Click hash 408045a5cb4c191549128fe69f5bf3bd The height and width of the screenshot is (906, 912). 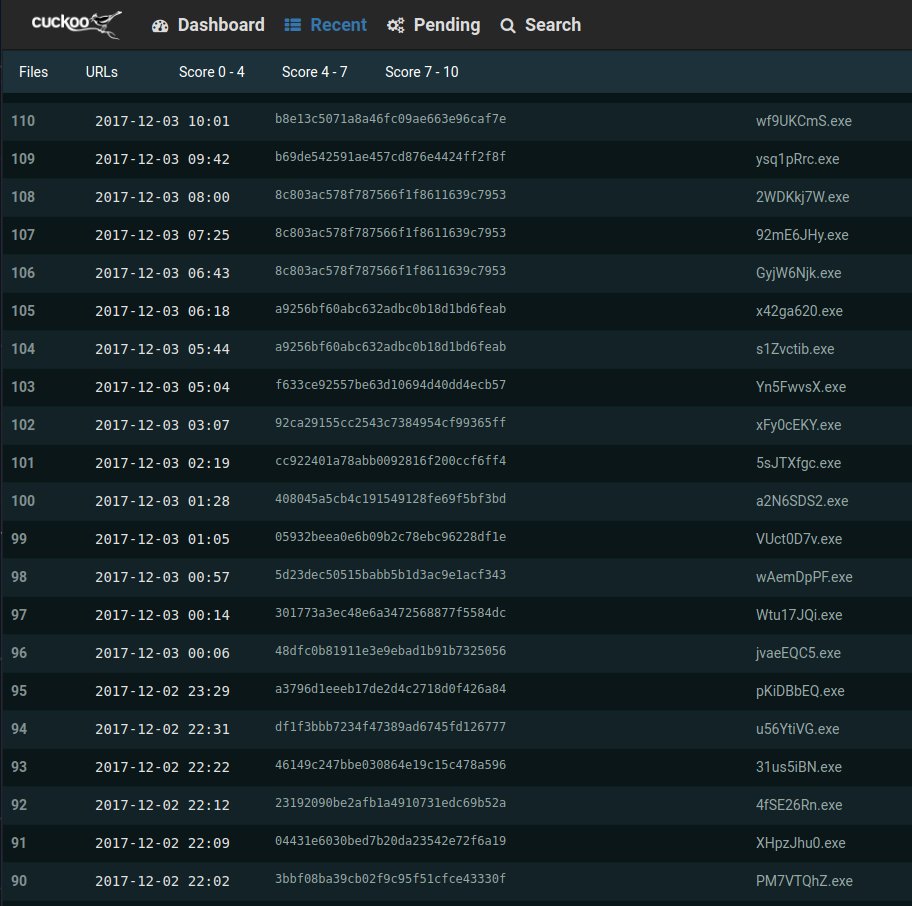pyautogui.click(x=390, y=499)
